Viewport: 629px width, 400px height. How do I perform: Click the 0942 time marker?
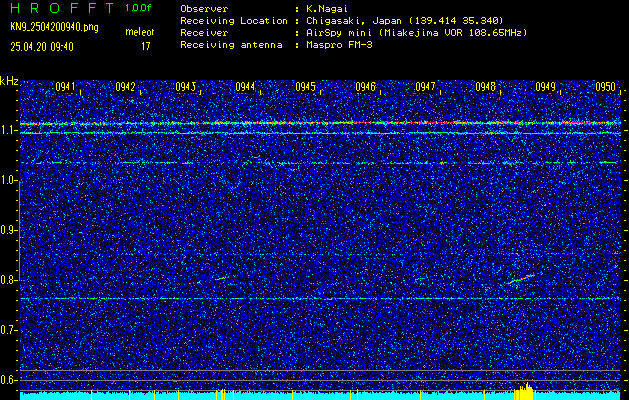click(x=125, y=87)
